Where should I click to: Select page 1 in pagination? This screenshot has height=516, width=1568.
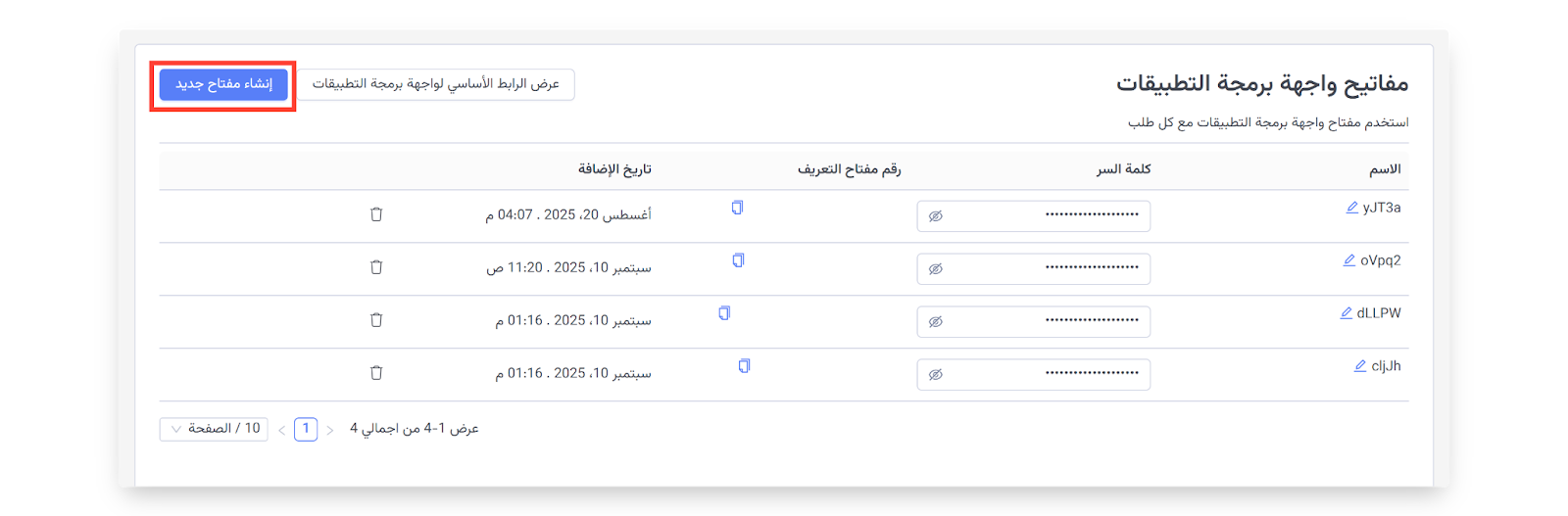coord(306,429)
